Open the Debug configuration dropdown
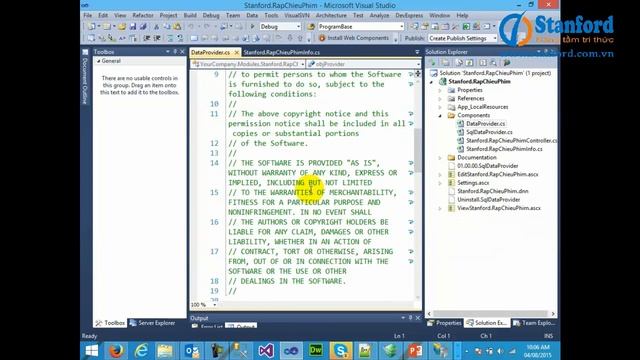The height and width of the screenshot is (360, 640). [x=280, y=27]
